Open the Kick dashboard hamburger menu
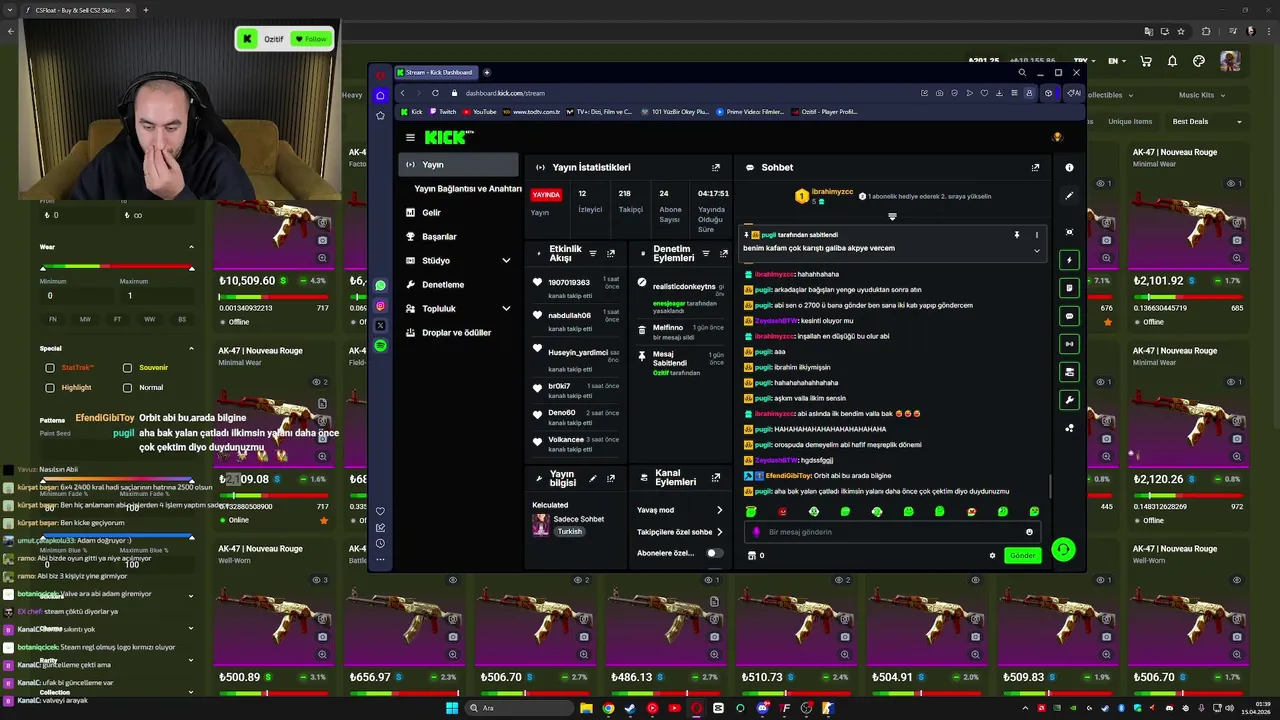The height and width of the screenshot is (720, 1280). click(x=410, y=138)
